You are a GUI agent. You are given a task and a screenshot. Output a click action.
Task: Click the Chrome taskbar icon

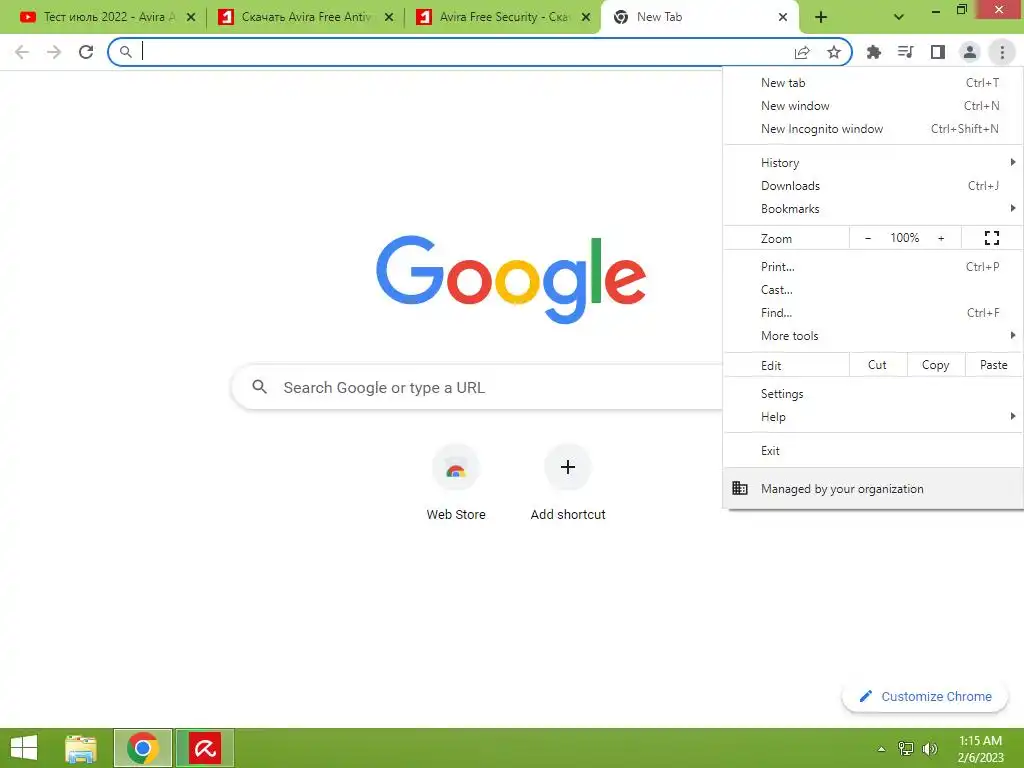[x=142, y=748]
